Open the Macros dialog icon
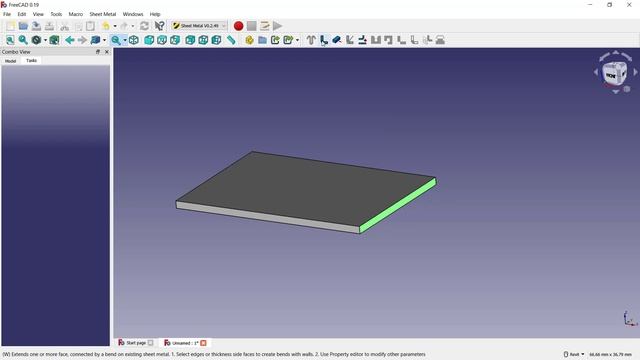Viewport: 640px width, 360px height. 264,26
